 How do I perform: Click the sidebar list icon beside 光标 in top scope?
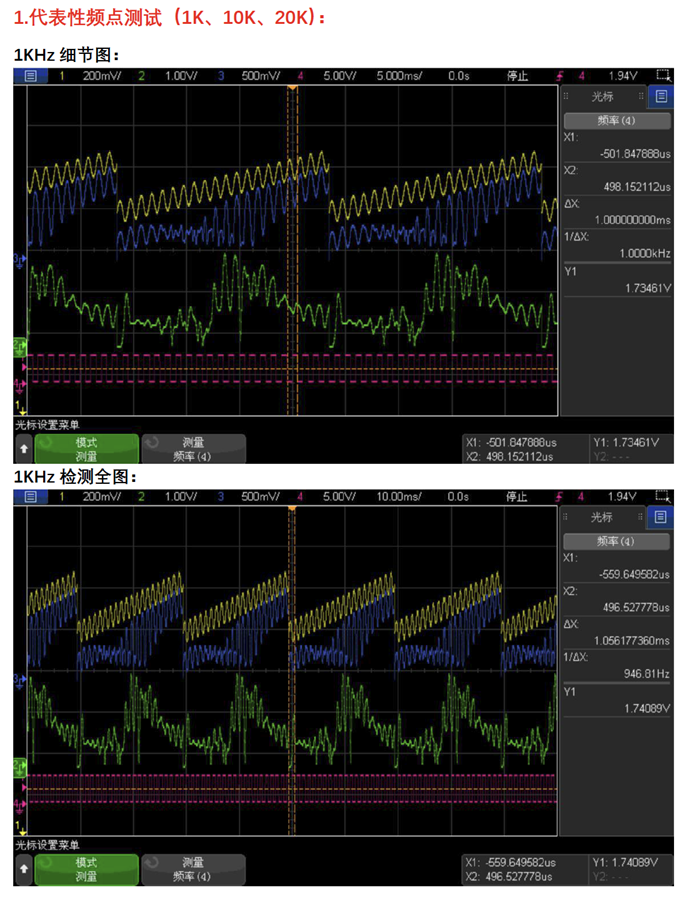click(x=660, y=96)
